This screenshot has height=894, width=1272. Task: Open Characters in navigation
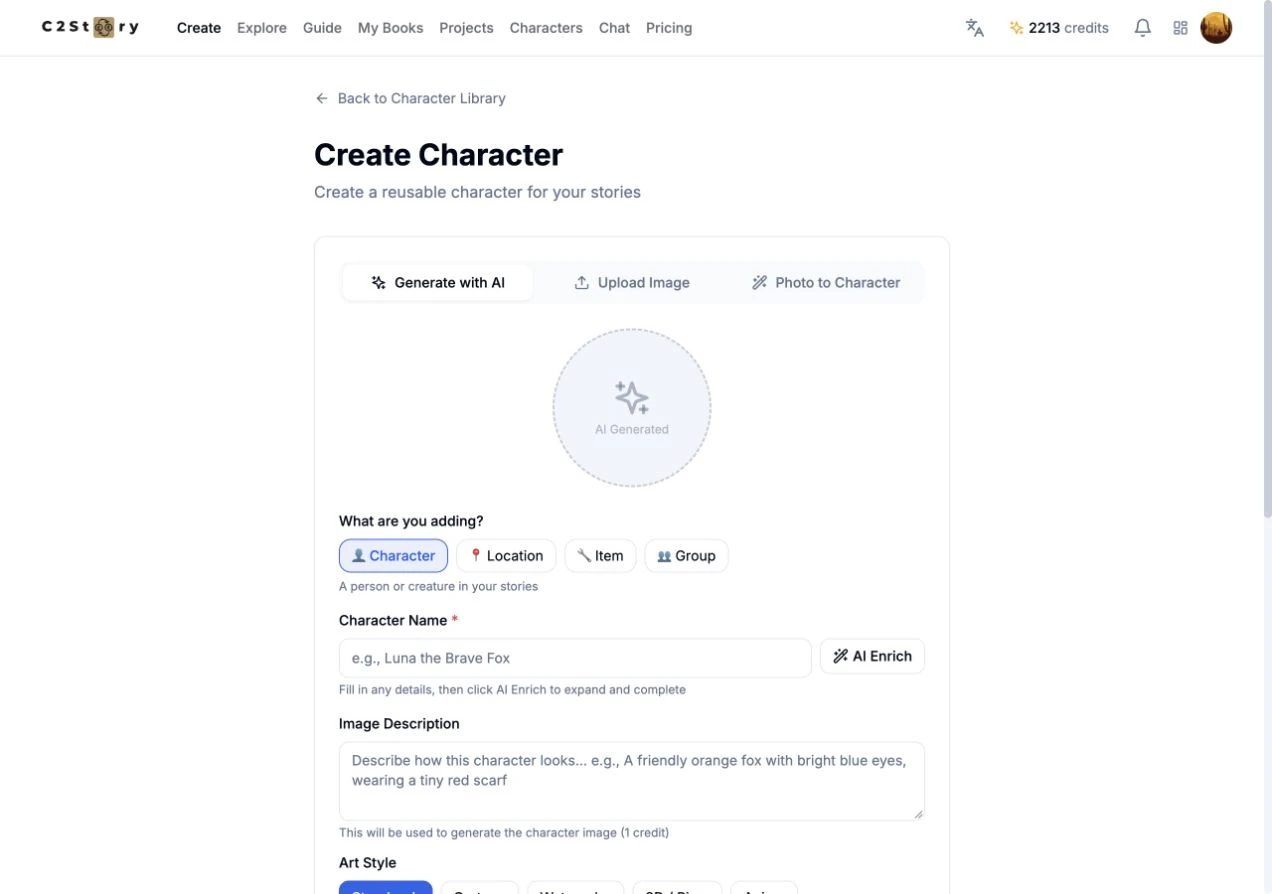[x=546, y=28]
